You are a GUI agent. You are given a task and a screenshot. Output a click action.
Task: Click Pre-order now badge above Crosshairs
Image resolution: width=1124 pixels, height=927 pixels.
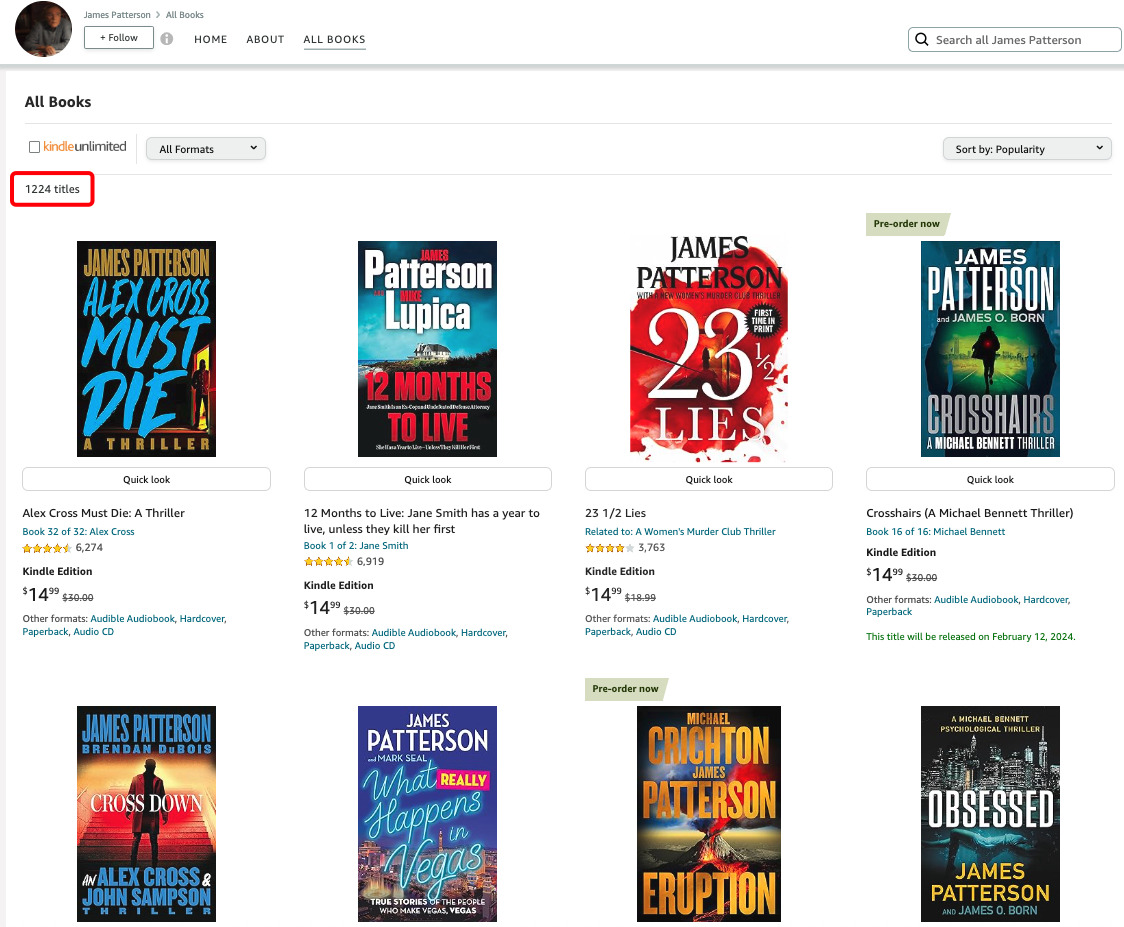(907, 224)
